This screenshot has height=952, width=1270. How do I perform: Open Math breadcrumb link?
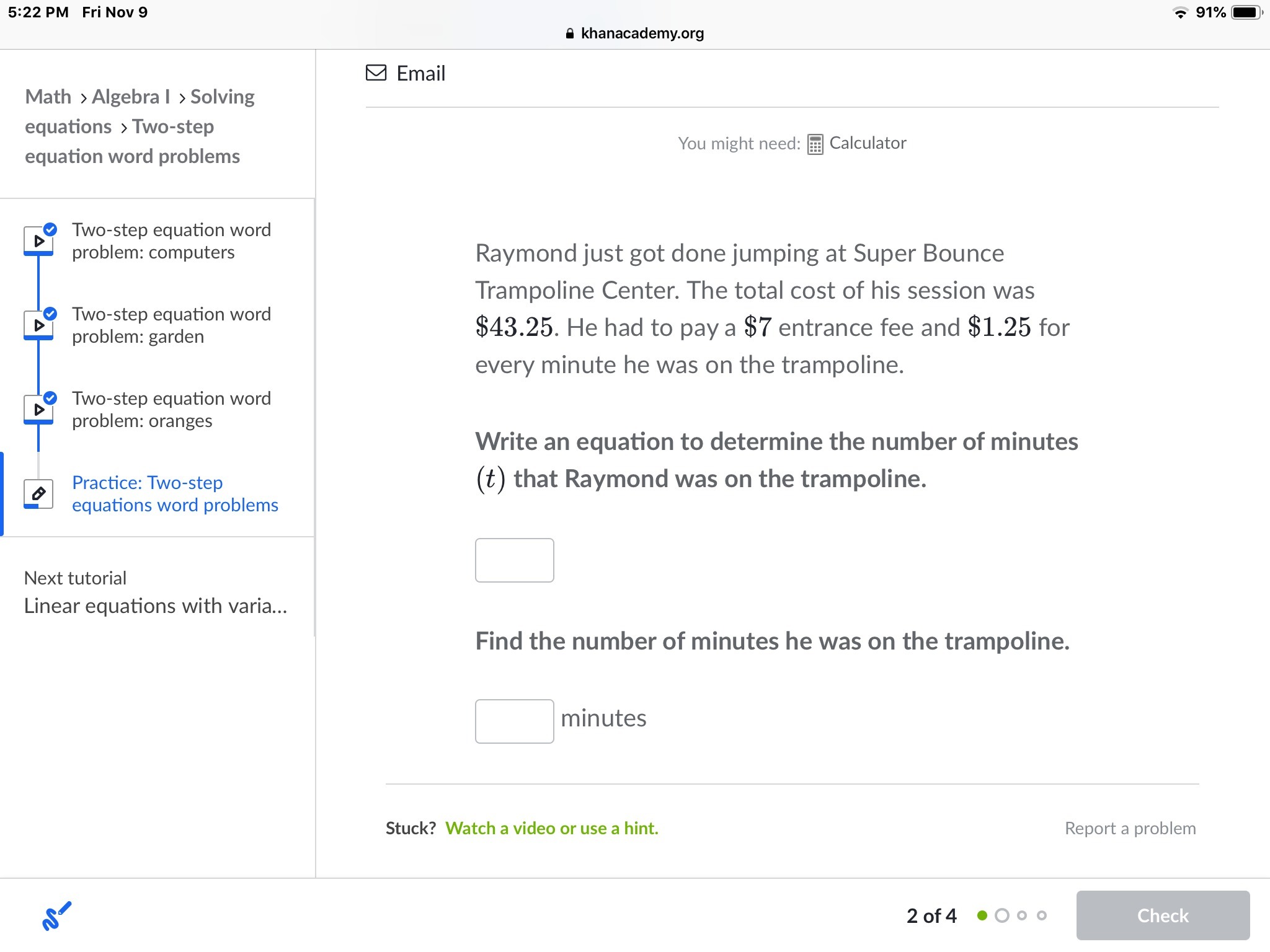click(x=48, y=97)
